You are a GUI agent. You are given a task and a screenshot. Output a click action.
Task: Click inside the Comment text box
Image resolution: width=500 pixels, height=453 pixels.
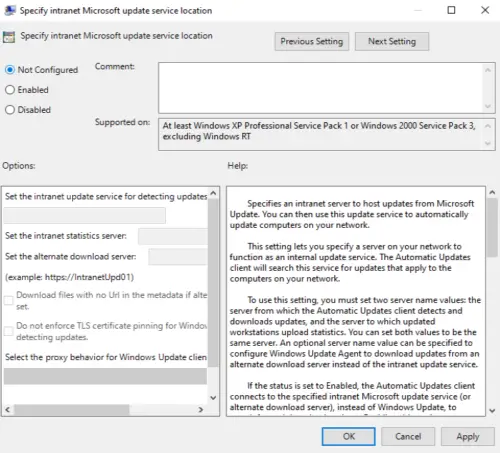click(320, 88)
